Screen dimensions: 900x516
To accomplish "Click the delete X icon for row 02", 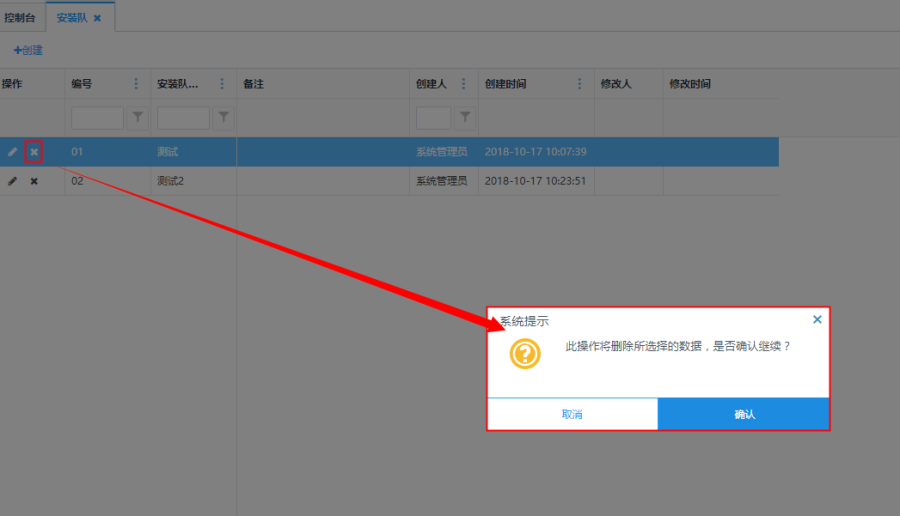I will pyautogui.click(x=34, y=181).
